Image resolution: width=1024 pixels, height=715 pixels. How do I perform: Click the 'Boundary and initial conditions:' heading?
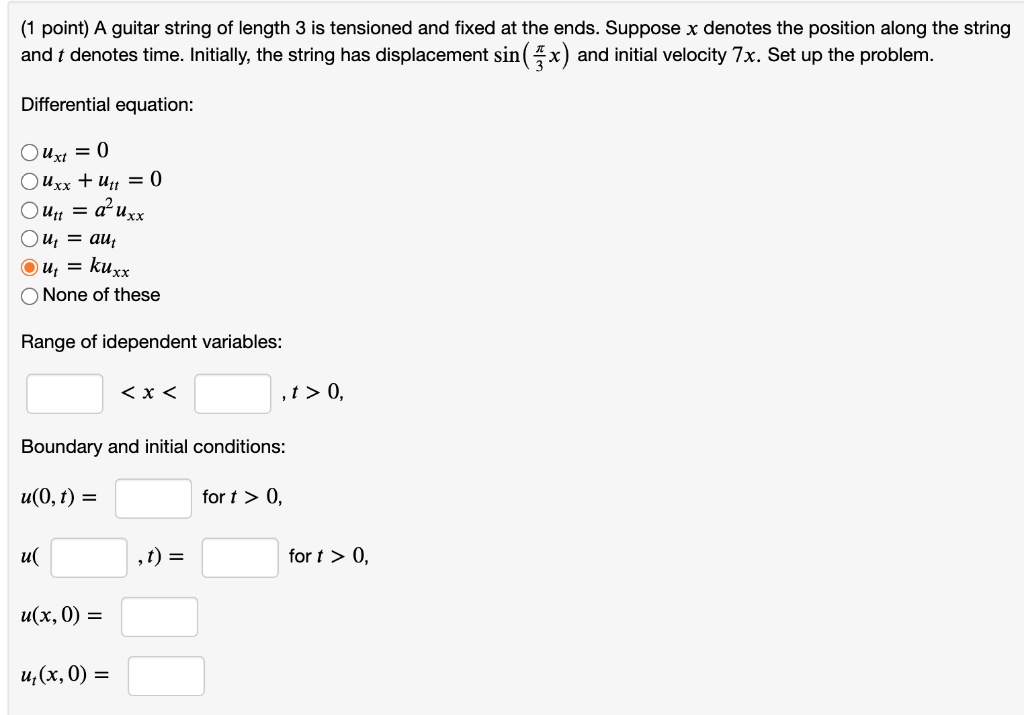tap(153, 446)
